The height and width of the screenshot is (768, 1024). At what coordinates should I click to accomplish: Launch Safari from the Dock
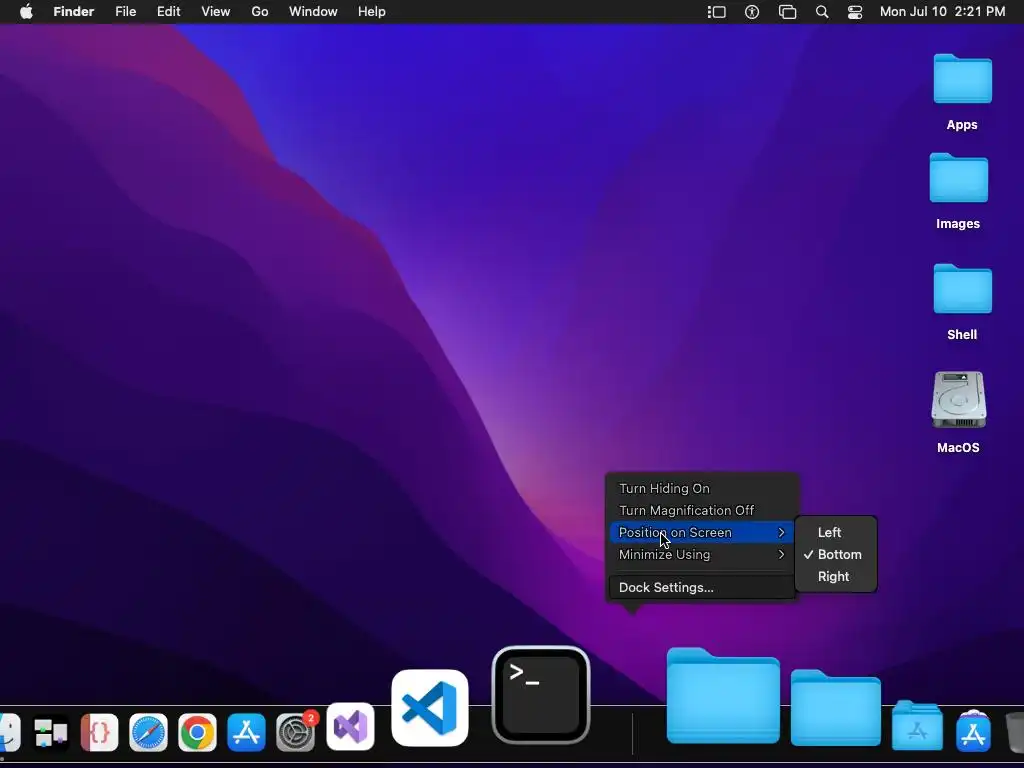pos(148,733)
